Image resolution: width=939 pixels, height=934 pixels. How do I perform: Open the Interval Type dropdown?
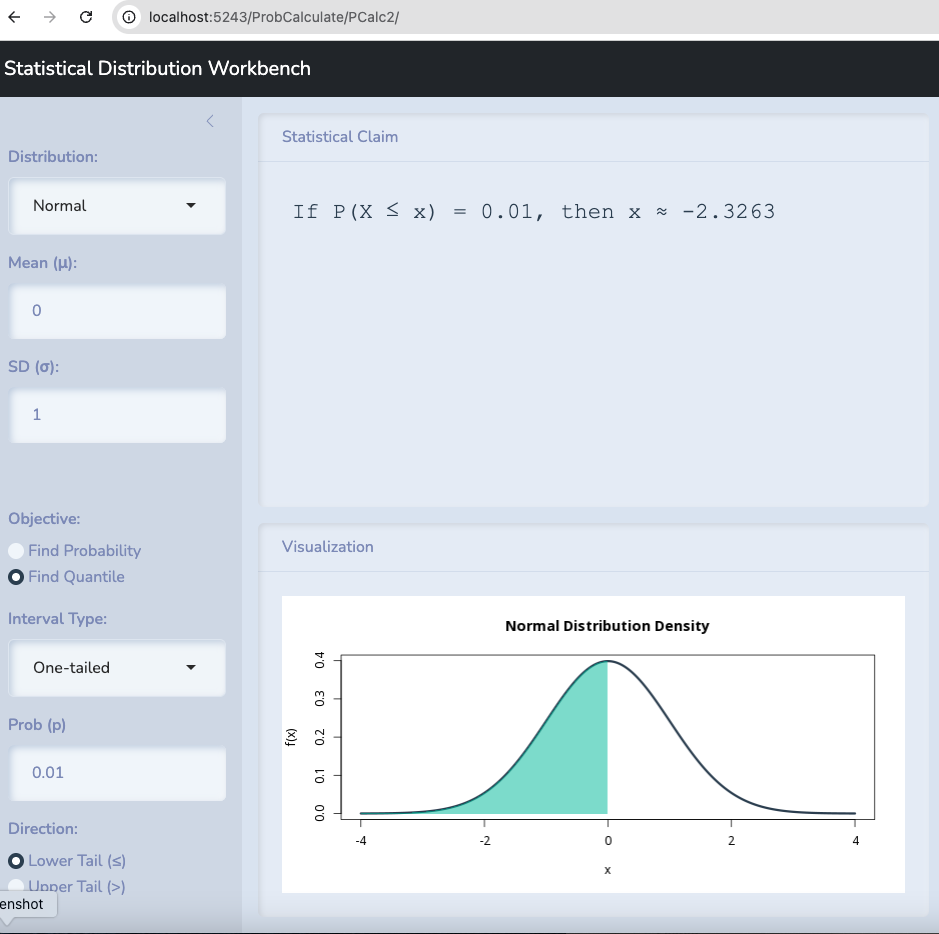click(117, 668)
